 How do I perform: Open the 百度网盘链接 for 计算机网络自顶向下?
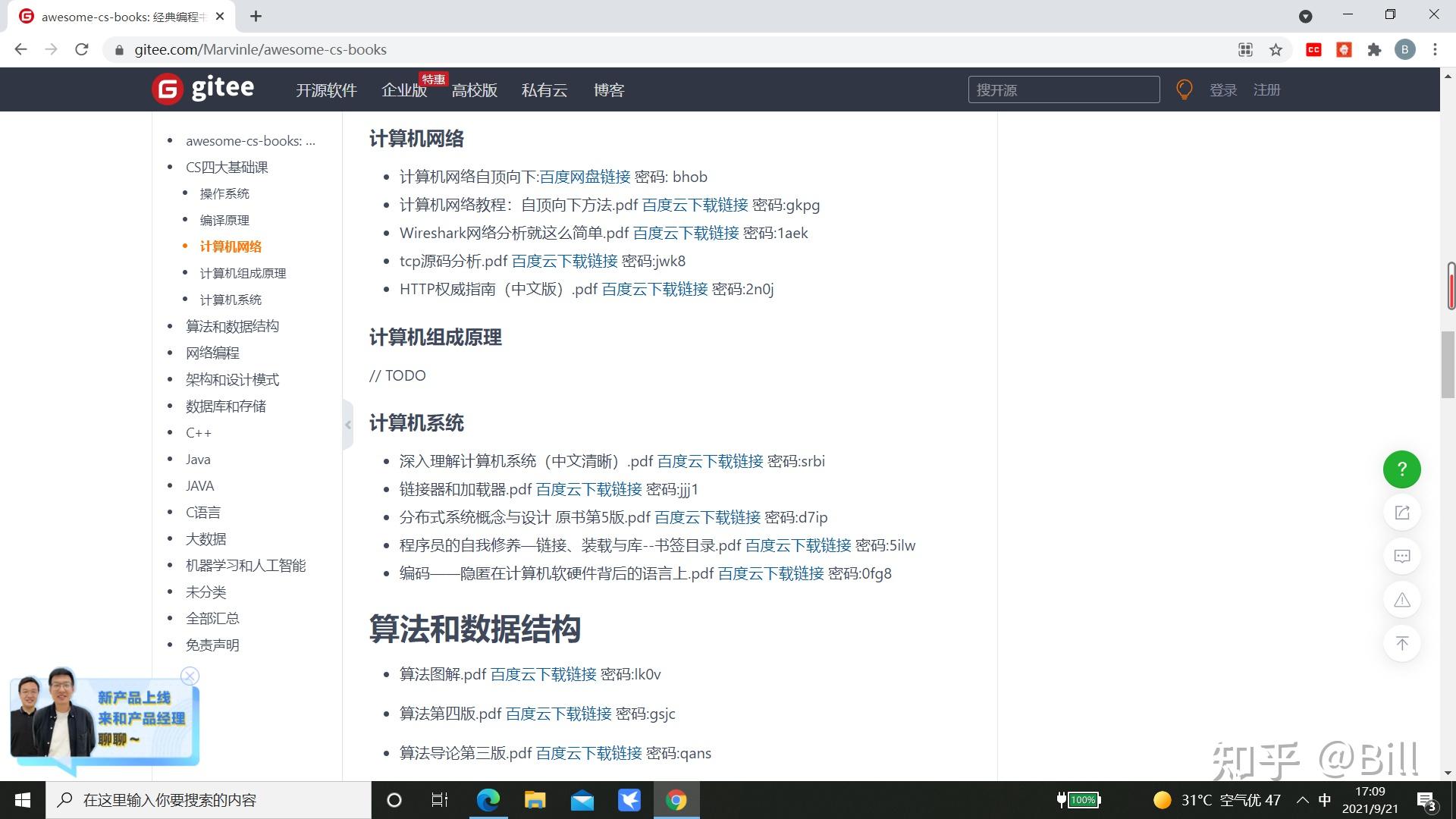click(584, 176)
